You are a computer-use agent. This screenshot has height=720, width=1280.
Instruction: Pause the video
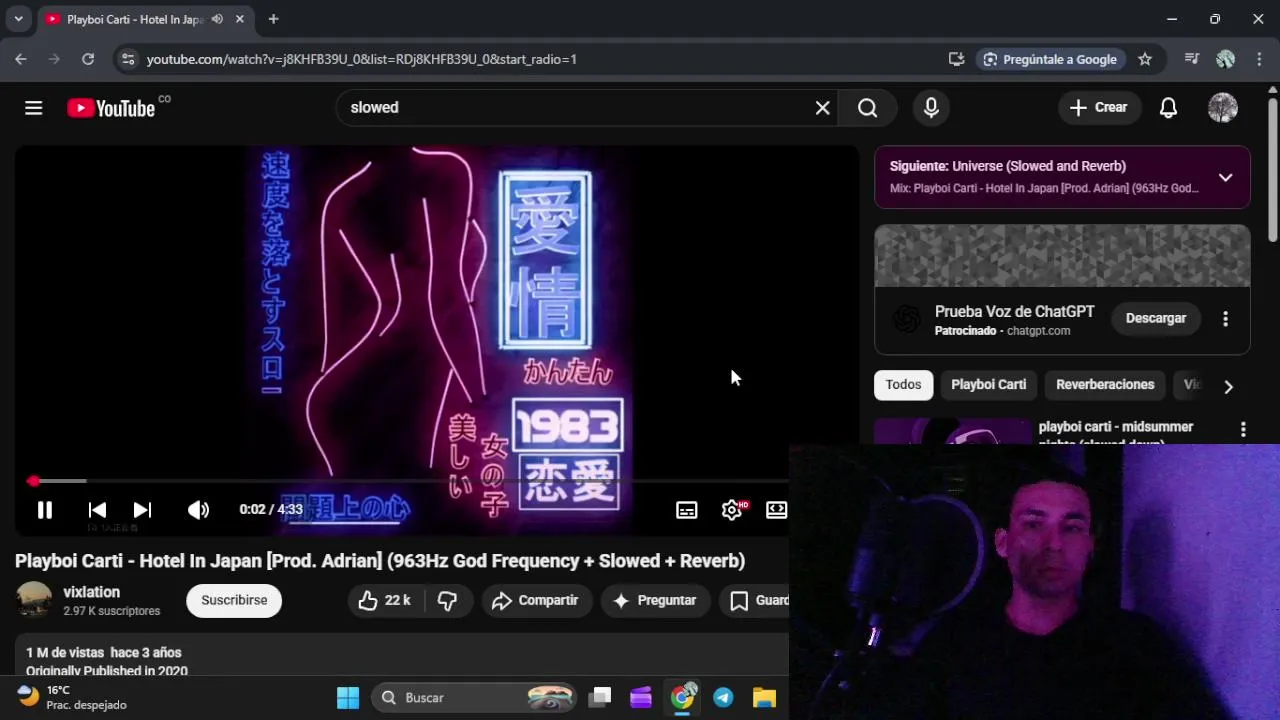pyautogui.click(x=44, y=510)
